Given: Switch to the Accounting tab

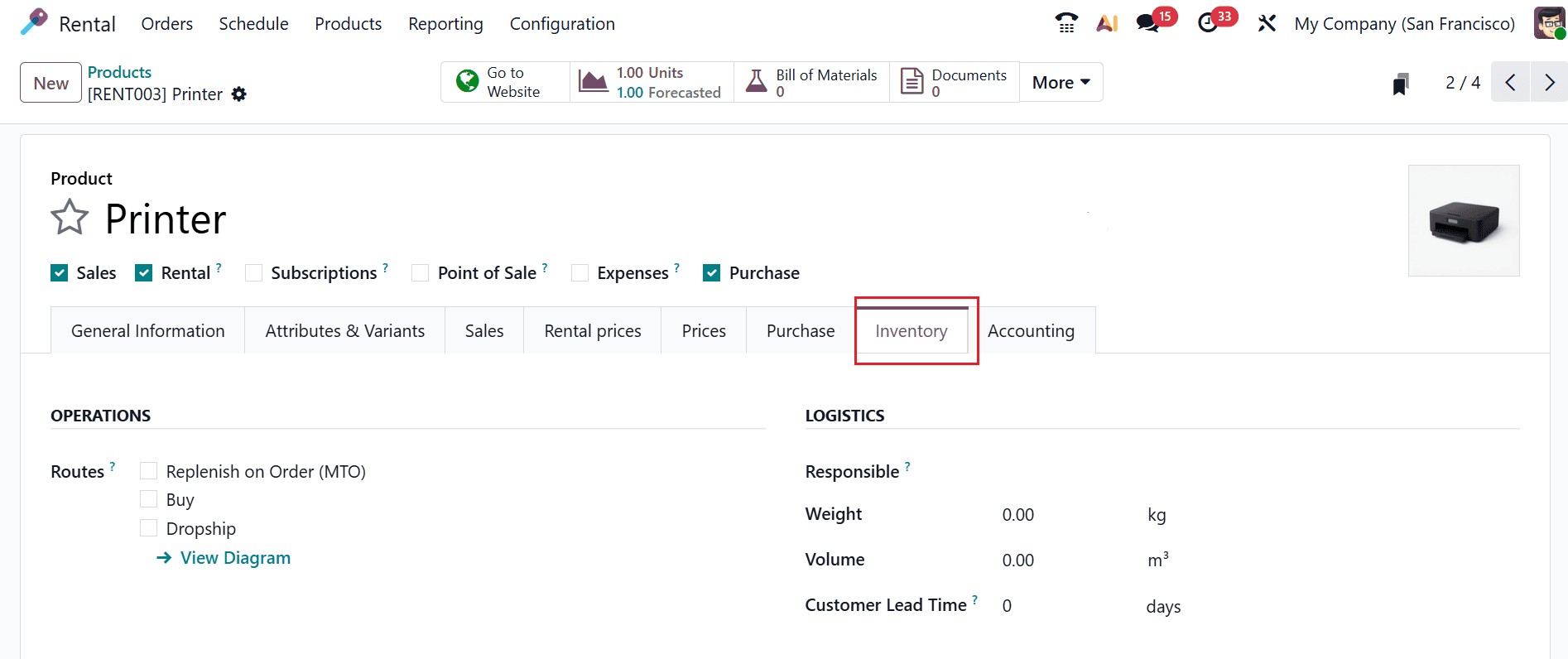Looking at the screenshot, I should pos(1031,331).
